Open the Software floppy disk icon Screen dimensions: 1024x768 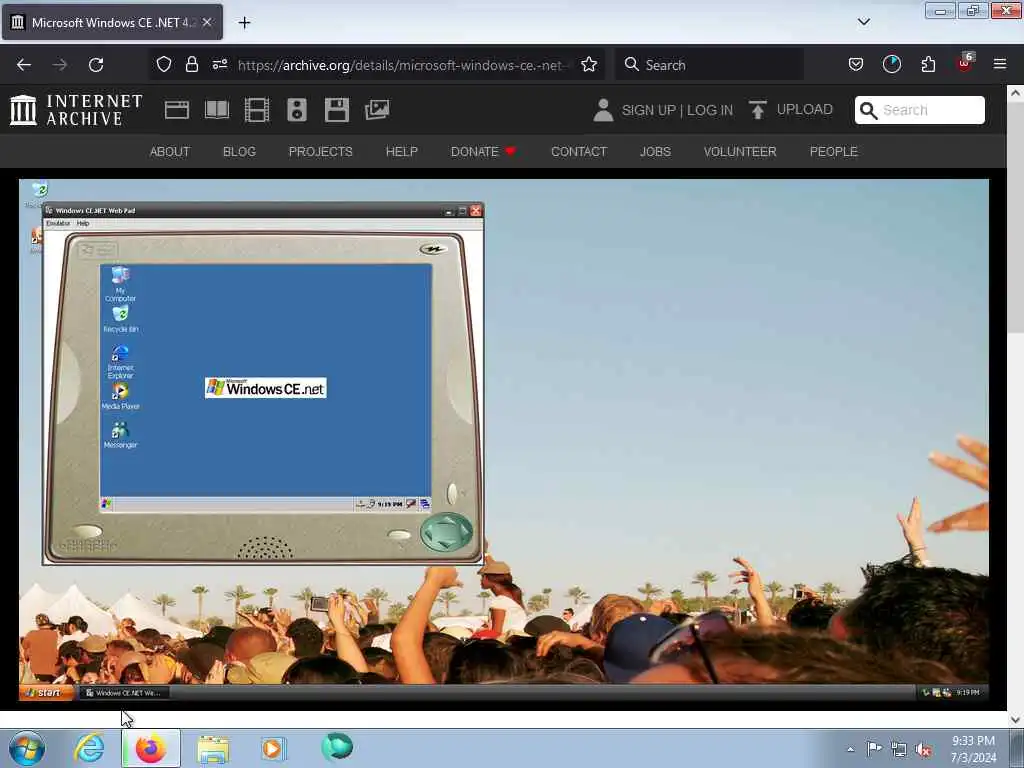point(336,110)
